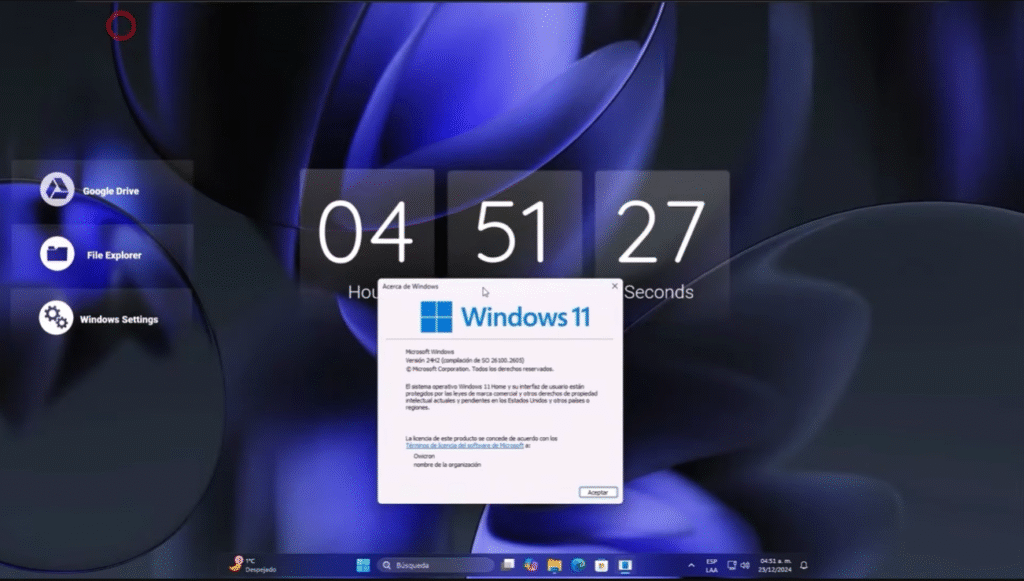The height and width of the screenshot is (581, 1024).
Task: Open the ESP LAA language switcher
Action: [711, 565]
